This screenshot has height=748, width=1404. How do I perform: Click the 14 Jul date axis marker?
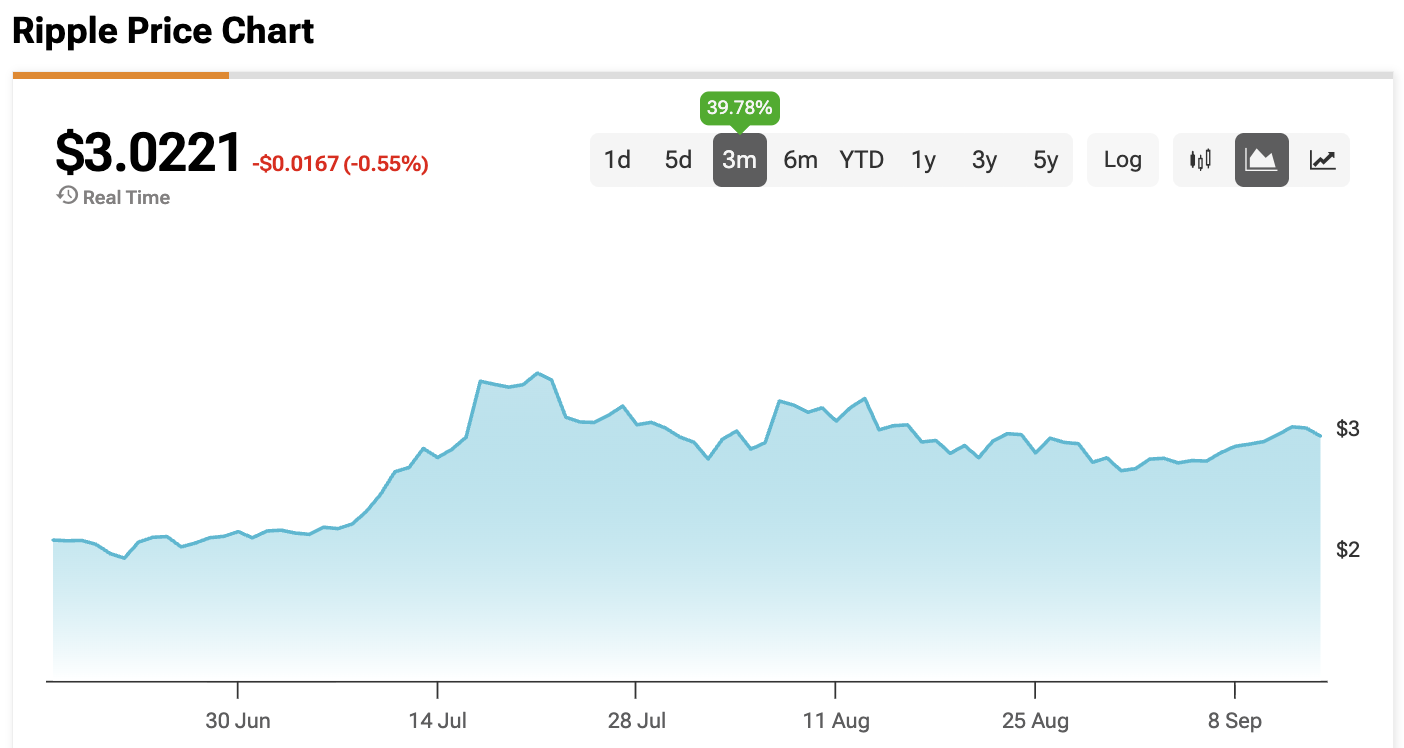[x=438, y=720]
